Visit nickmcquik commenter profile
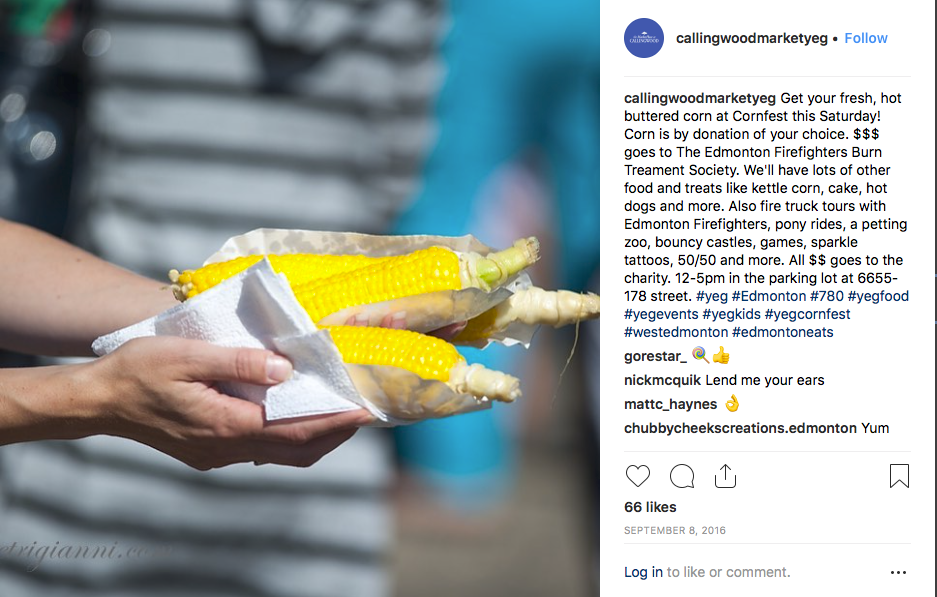937x597 pixels. (662, 380)
